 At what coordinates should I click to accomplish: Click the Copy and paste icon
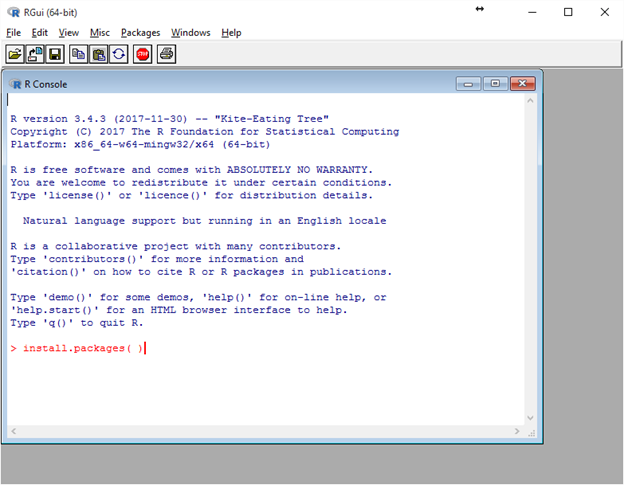pyautogui.click(x=119, y=54)
